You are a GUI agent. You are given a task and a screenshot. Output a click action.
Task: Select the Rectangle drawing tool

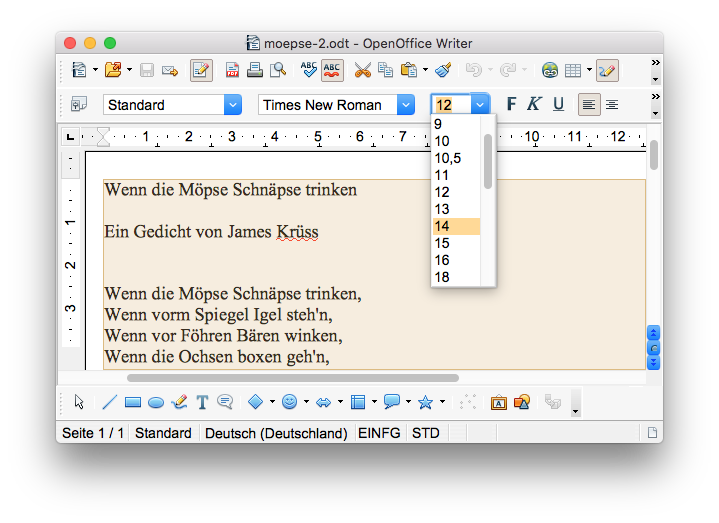133,402
